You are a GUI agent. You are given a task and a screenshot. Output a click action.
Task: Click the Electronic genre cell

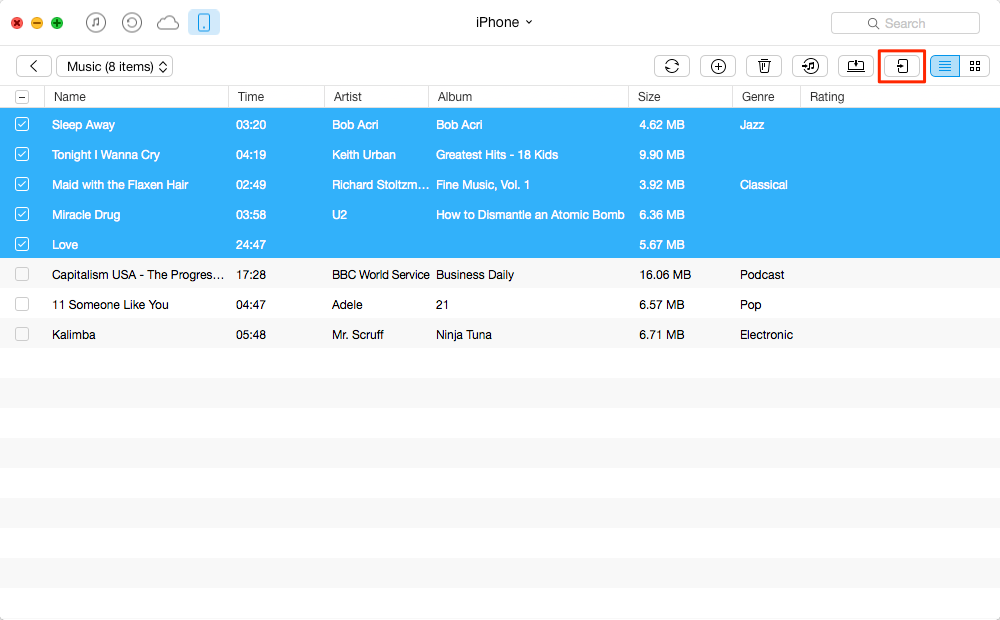tap(767, 335)
